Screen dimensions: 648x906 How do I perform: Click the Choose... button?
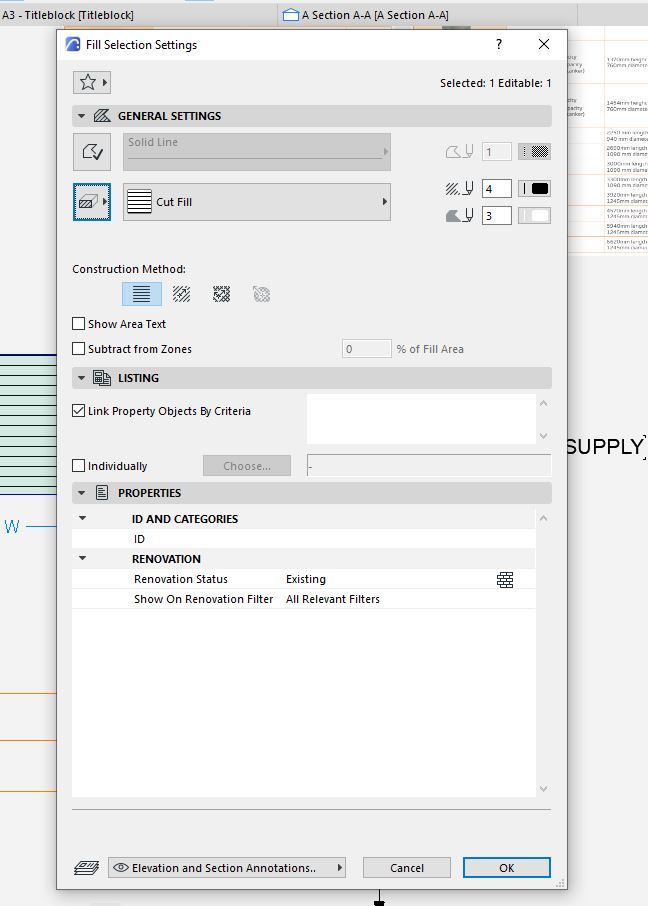click(247, 466)
